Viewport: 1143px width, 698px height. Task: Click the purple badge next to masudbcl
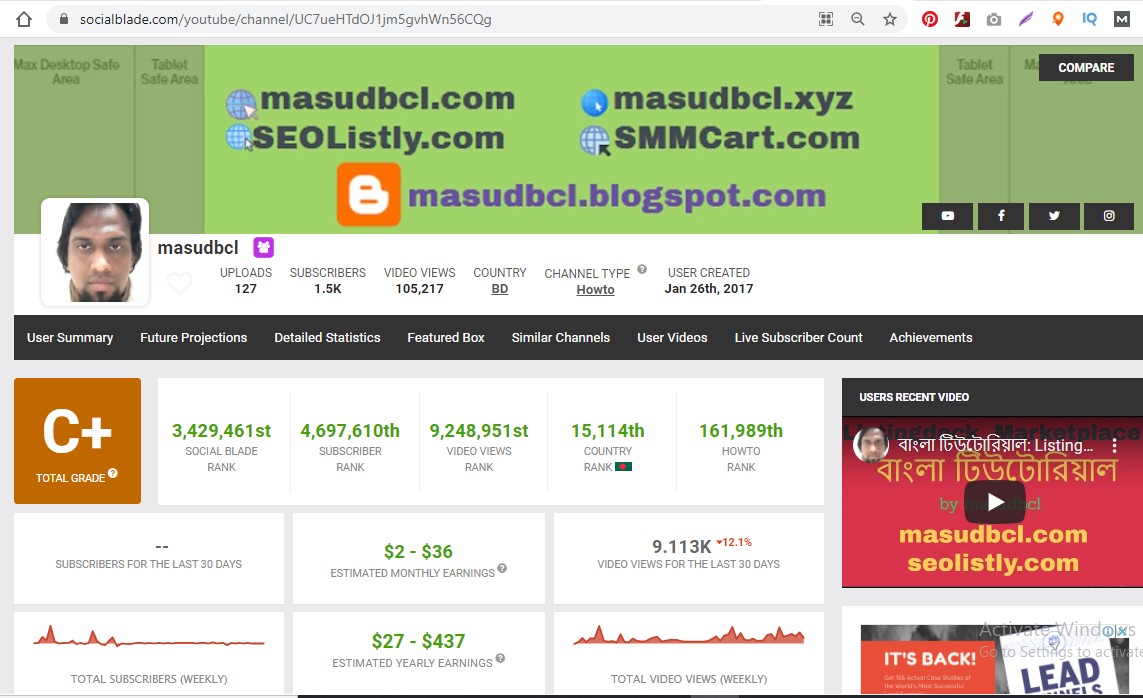tap(263, 248)
